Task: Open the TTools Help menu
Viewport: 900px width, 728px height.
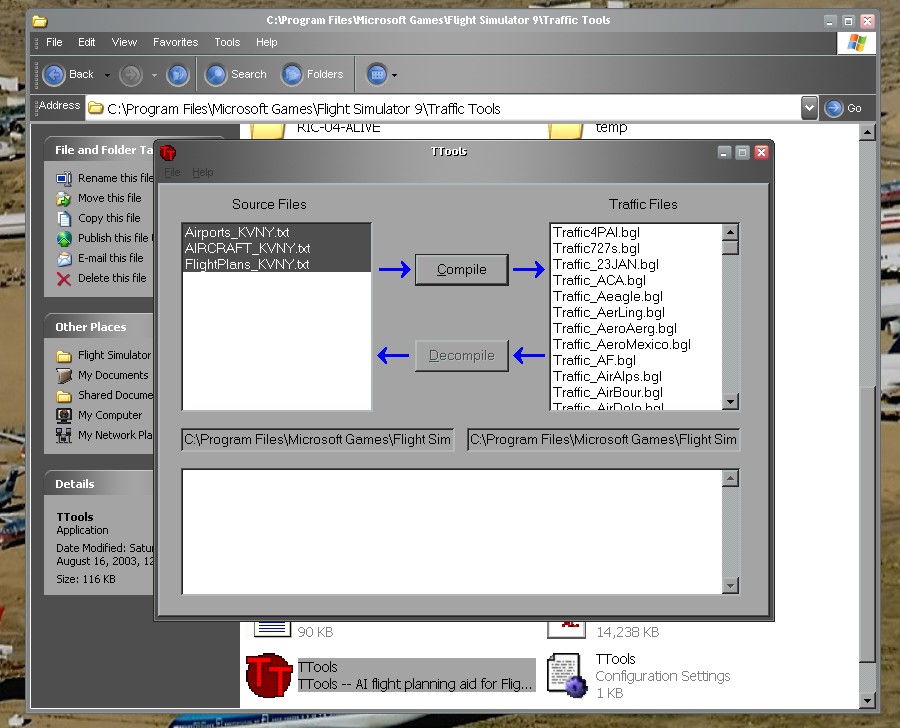Action: pyautogui.click(x=203, y=172)
